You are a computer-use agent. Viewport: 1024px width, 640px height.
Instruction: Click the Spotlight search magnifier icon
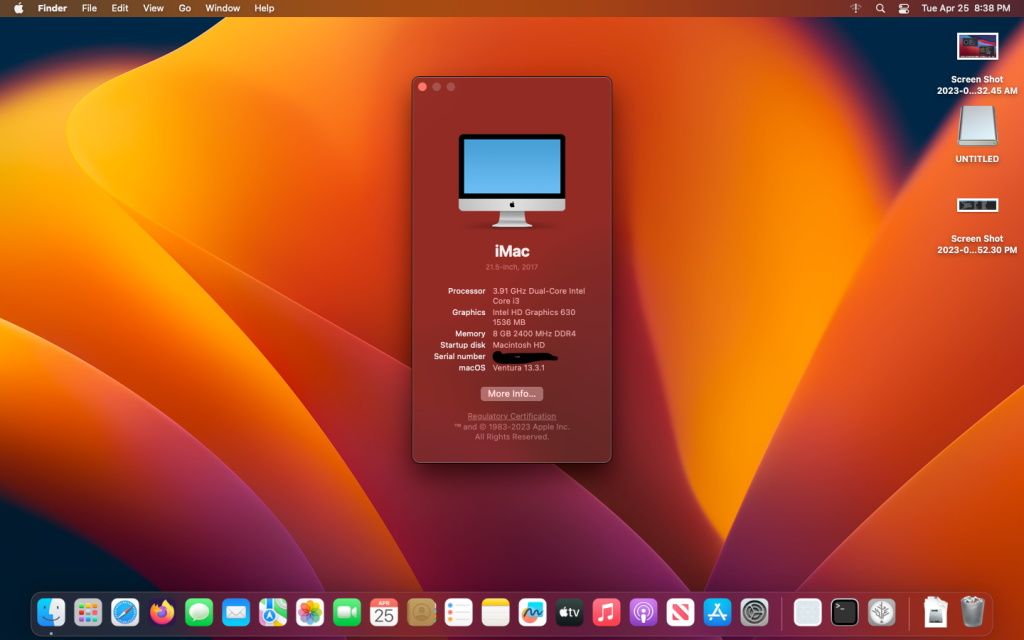(x=880, y=8)
